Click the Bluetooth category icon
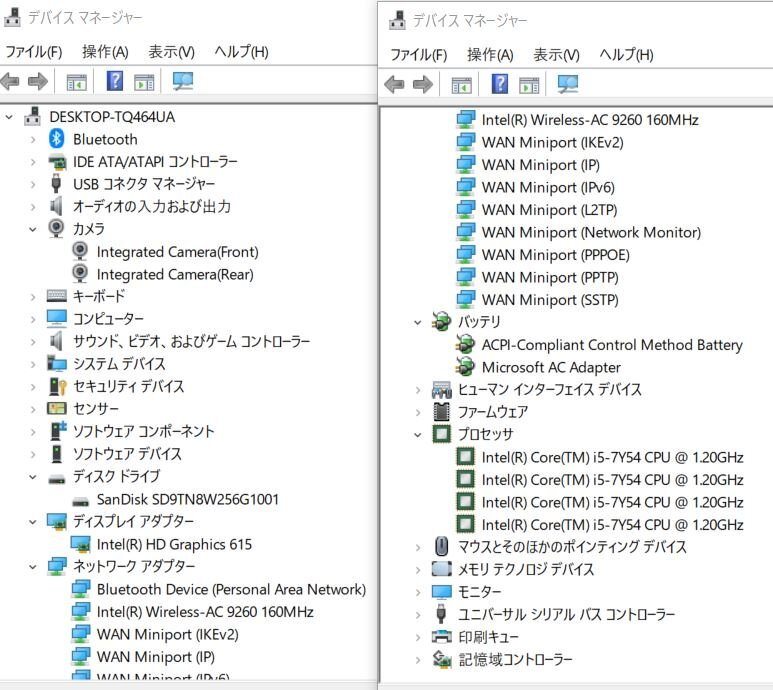Screen dimensions: 773x690 pyautogui.click(x=57, y=139)
